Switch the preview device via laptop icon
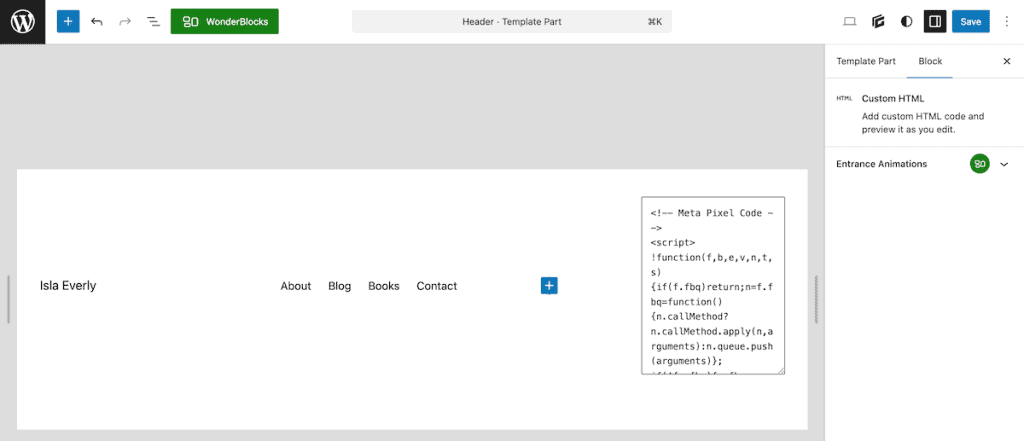Viewport: 1024px width, 441px height. pyautogui.click(x=849, y=22)
